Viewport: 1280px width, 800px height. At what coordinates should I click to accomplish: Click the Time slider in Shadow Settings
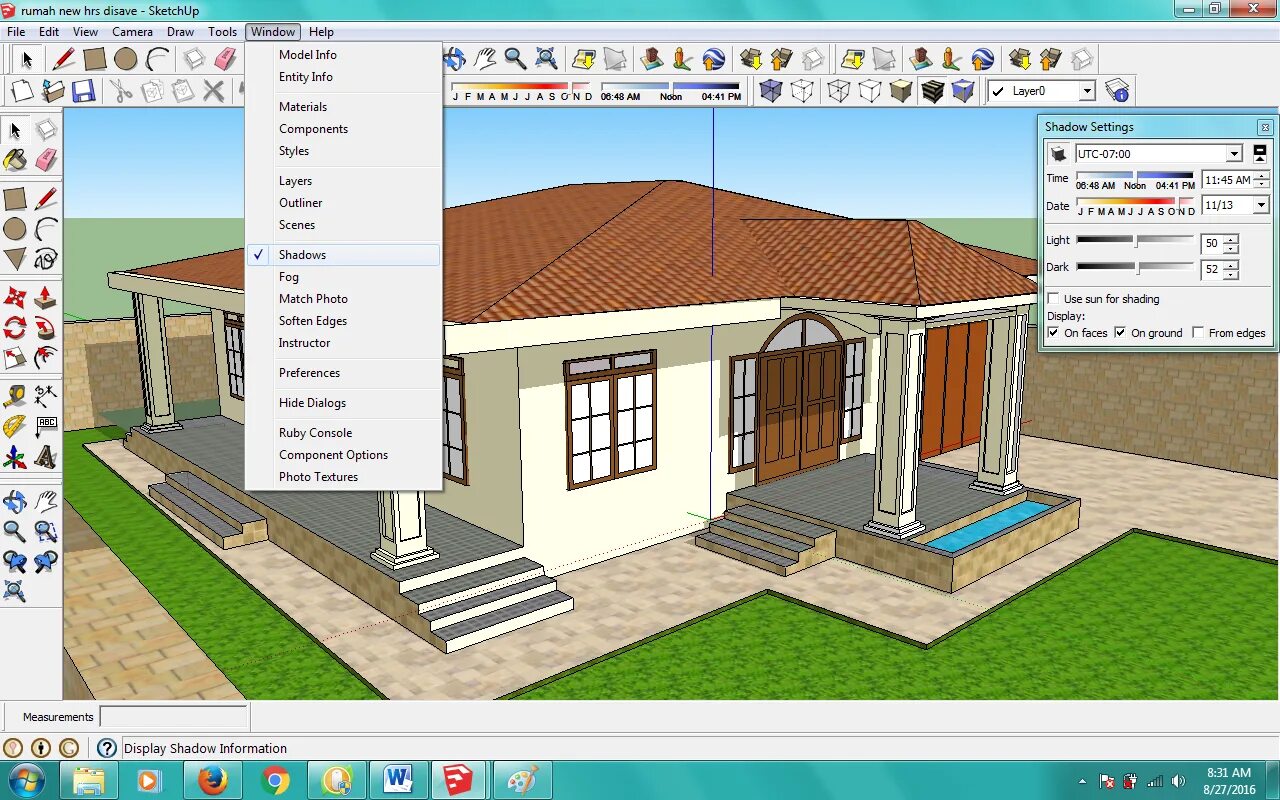click(x=1135, y=176)
